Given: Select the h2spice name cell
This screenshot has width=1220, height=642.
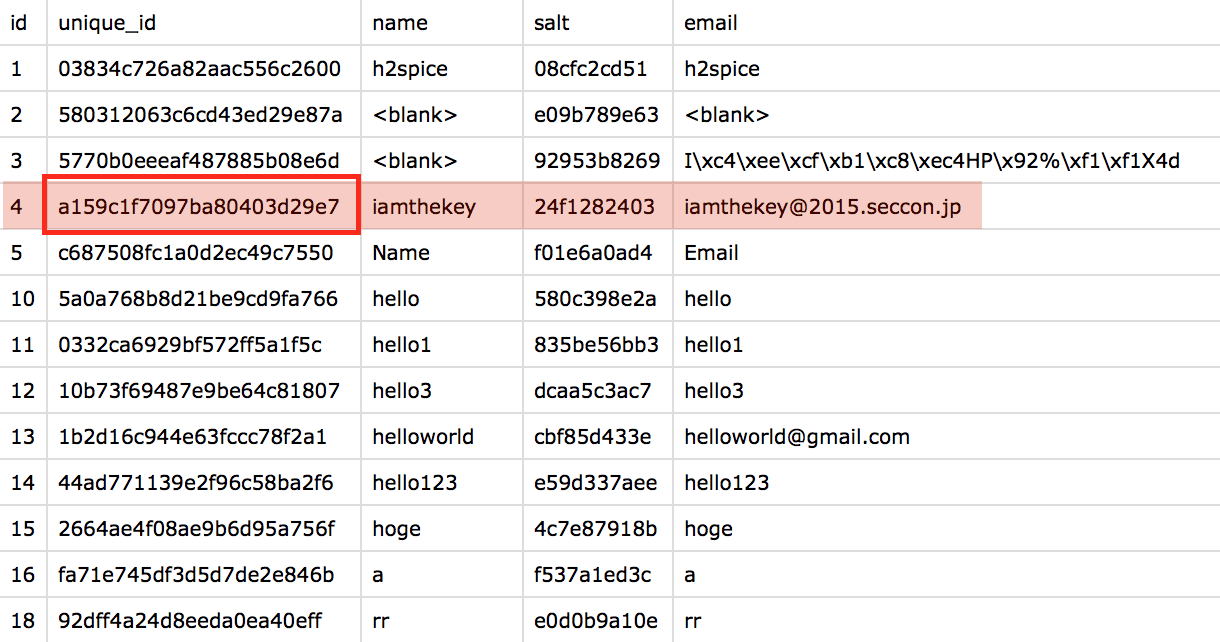Looking at the screenshot, I should click(x=410, y=69).
